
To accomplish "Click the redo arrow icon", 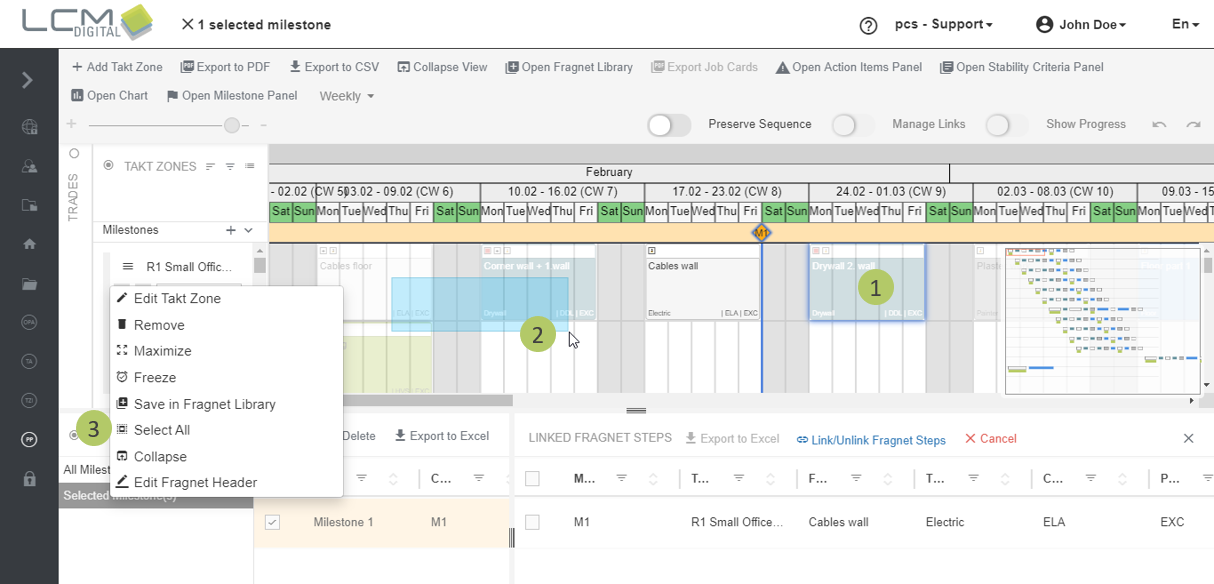I will click(x=1193, y=125).
